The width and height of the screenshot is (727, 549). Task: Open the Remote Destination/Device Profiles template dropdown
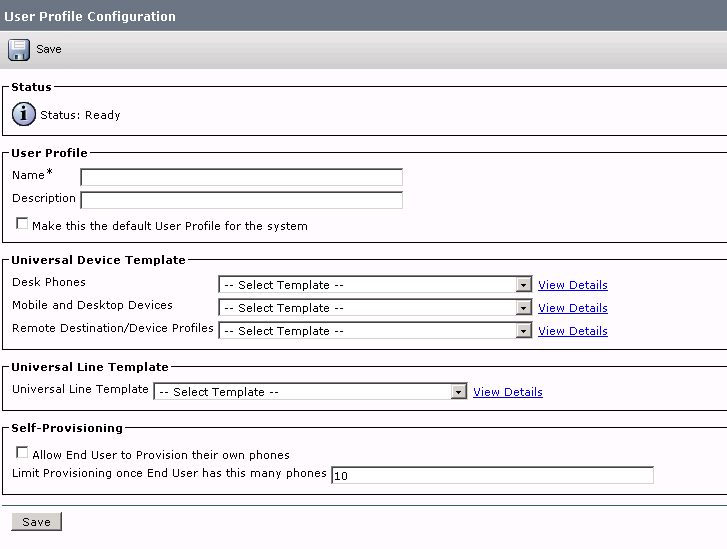[375, 331]
